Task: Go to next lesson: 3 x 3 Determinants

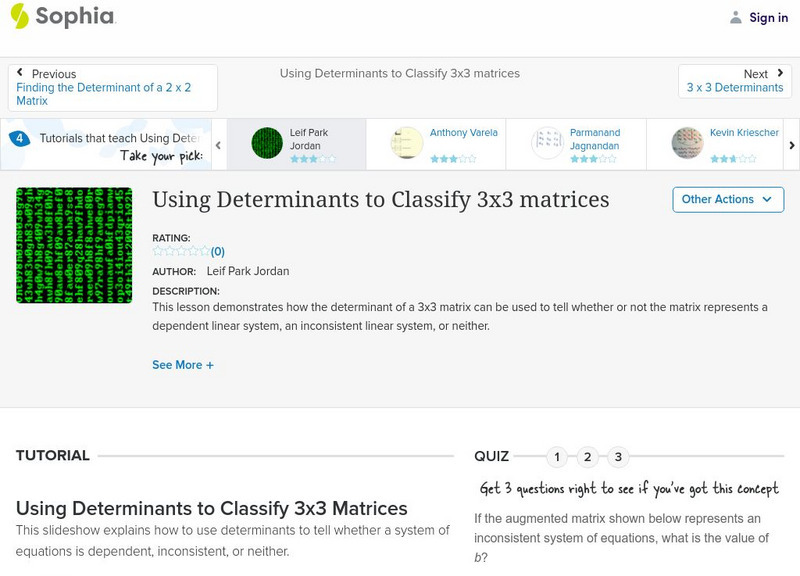Action: tap(735, 88)
